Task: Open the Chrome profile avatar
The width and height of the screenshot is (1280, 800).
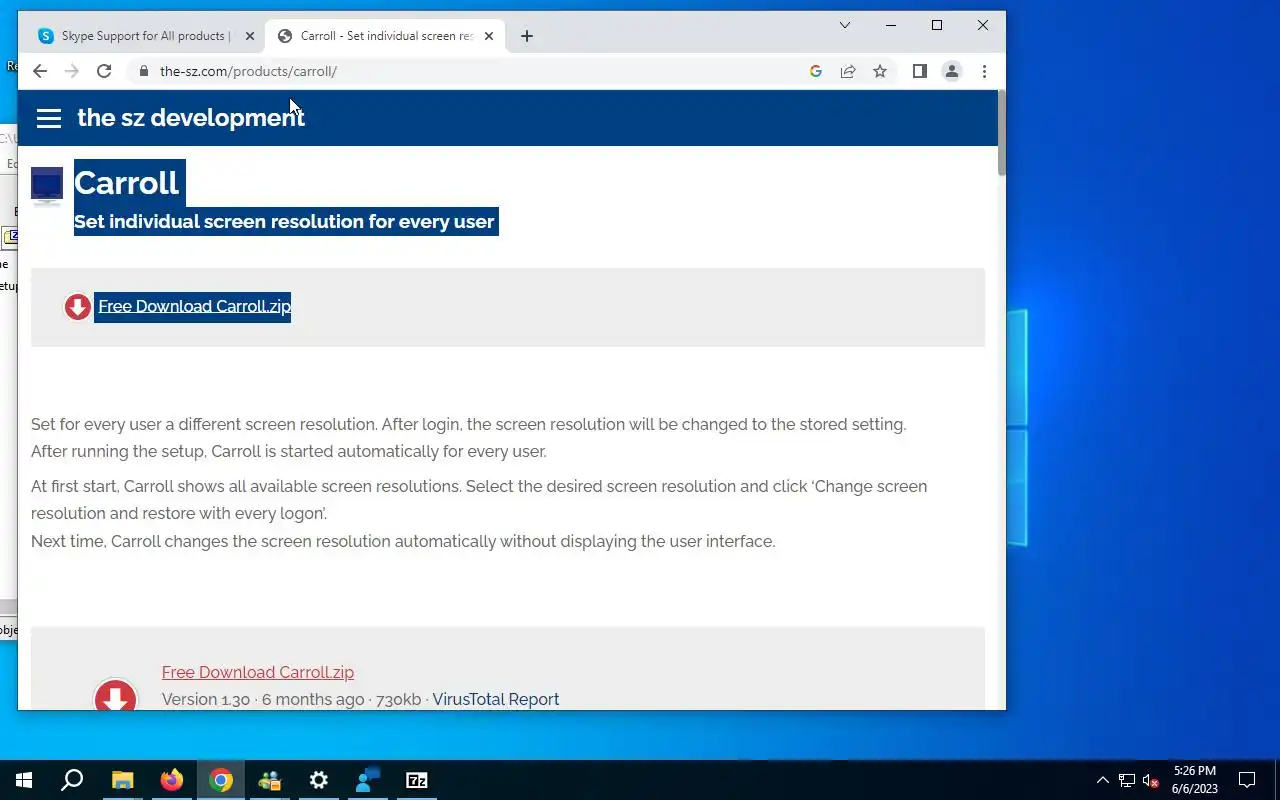Action: 952,71
